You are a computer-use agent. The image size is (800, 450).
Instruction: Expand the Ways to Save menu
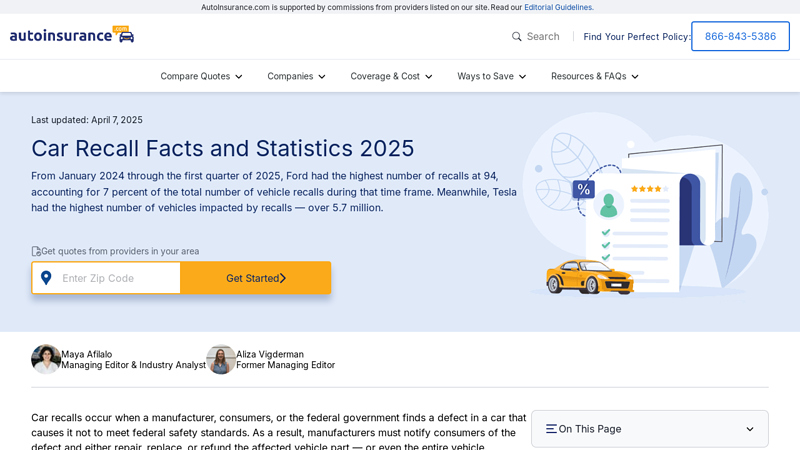(491, 76)
